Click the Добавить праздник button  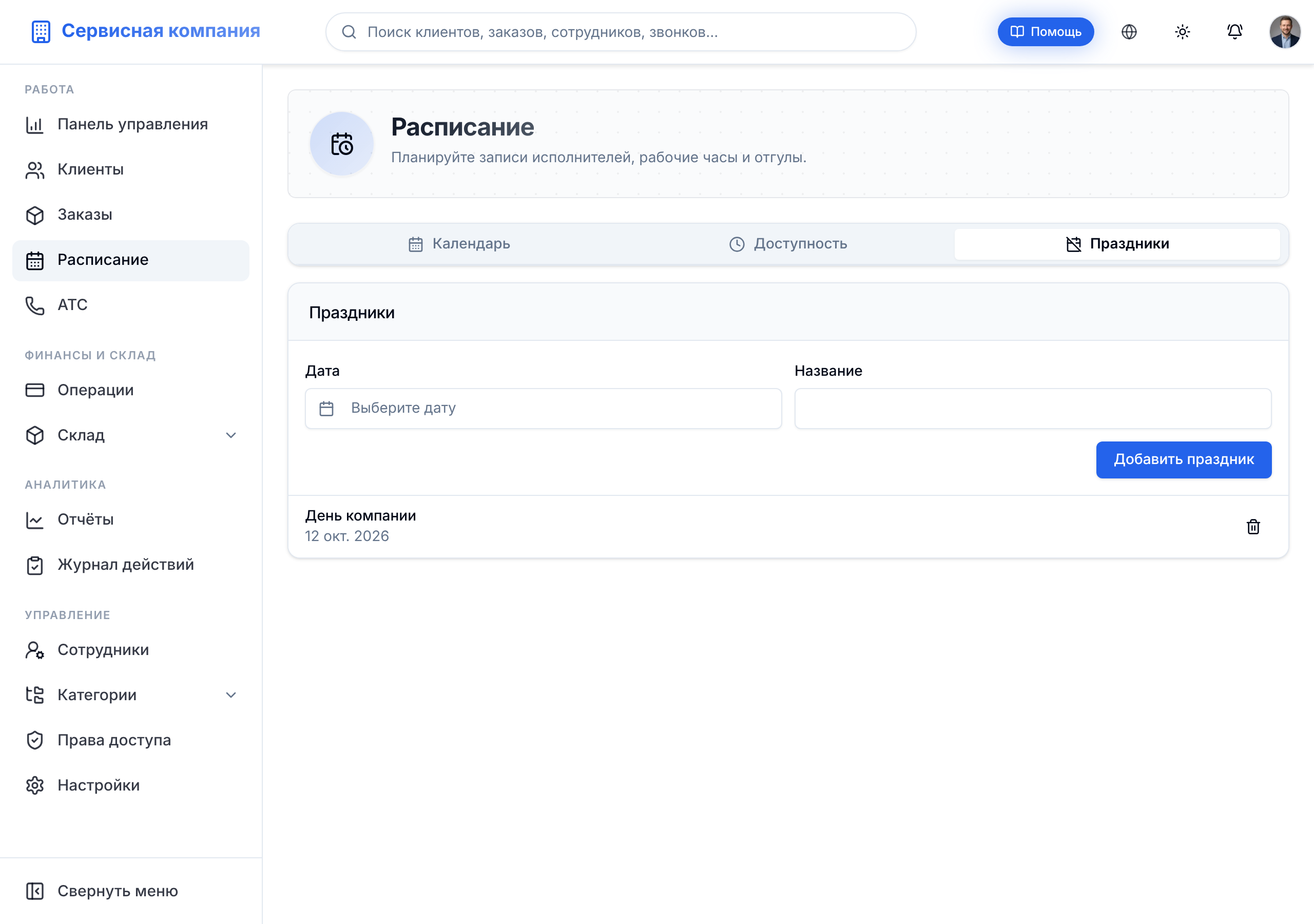coord(1184,460)
